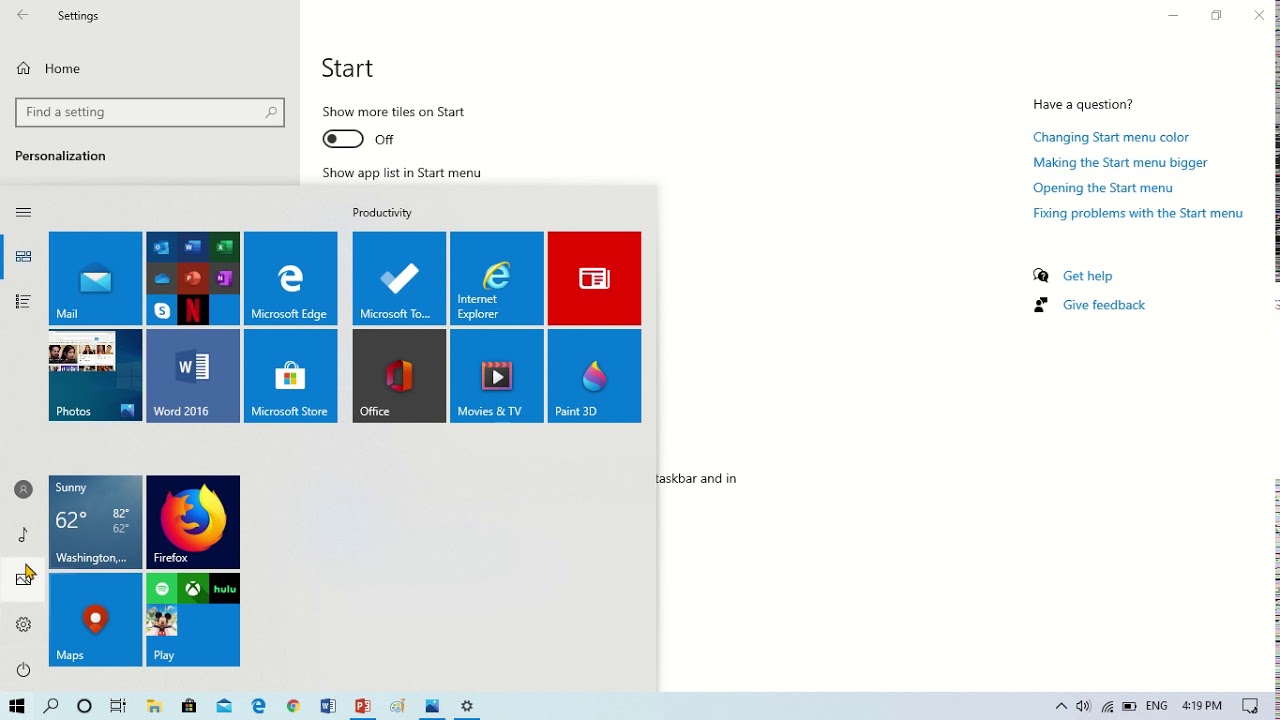Image resolution: width=1280 pixels, height=720 pixels.
Task: Open Pictures folder in Start menu rail
Action: [x=23, y=579]
